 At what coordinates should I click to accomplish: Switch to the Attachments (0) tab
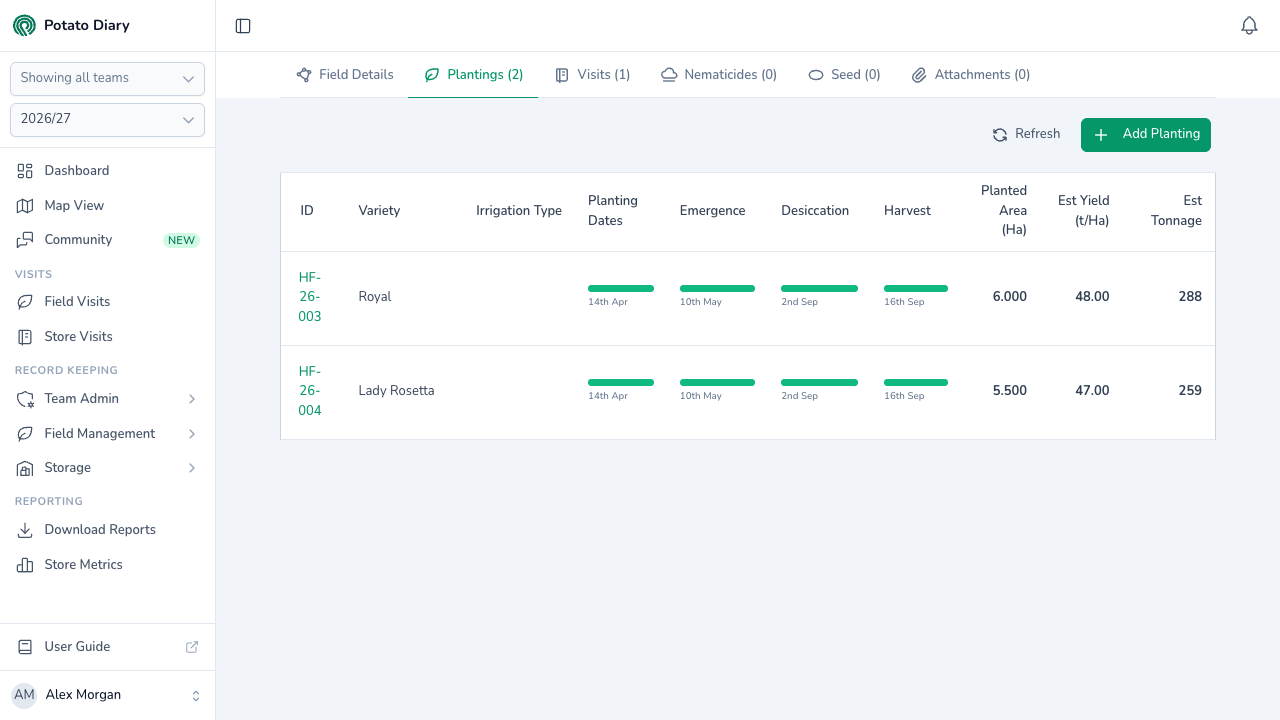point(971,75)
